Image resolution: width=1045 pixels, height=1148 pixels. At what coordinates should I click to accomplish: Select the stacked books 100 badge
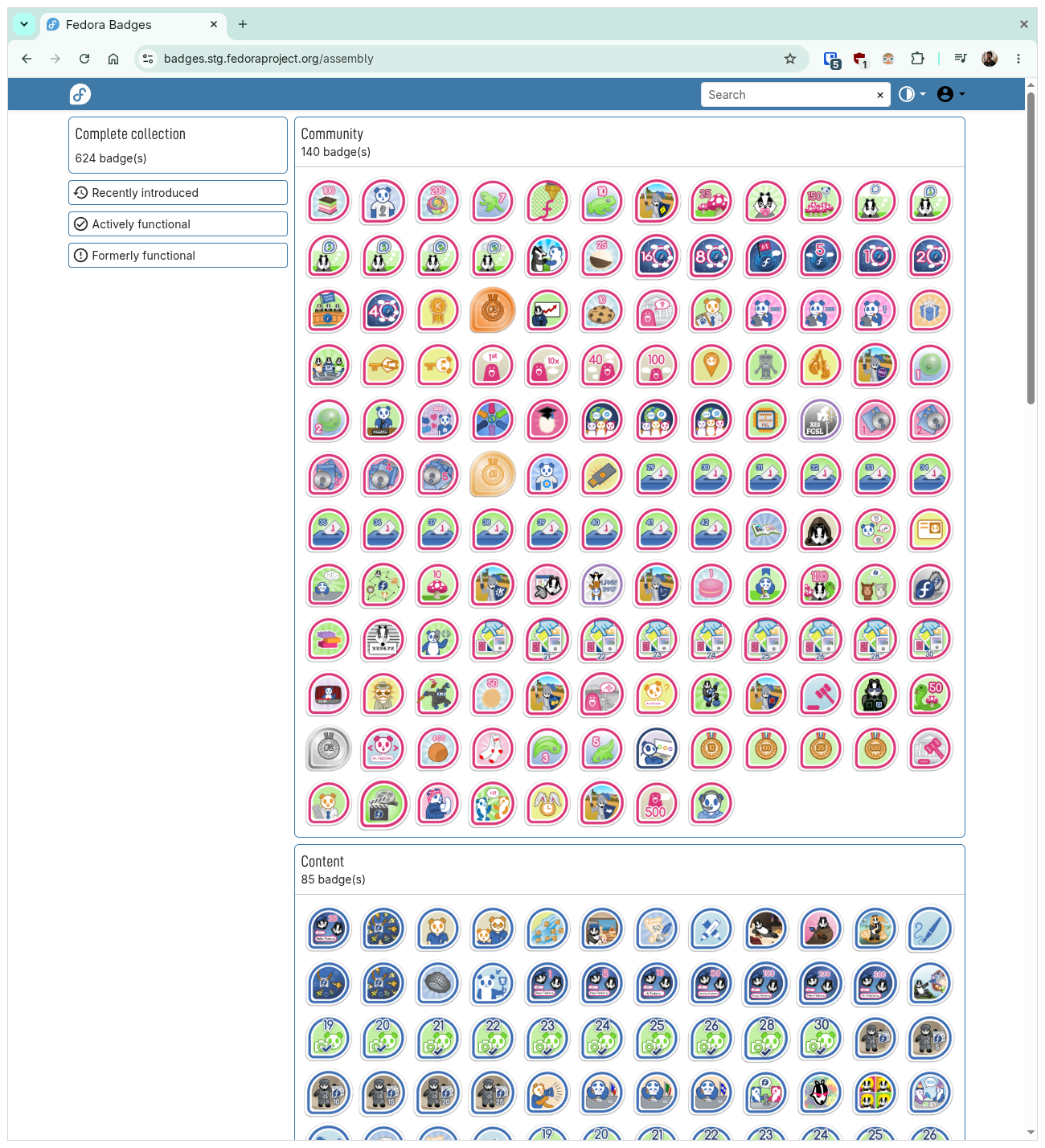coord(329,201)
